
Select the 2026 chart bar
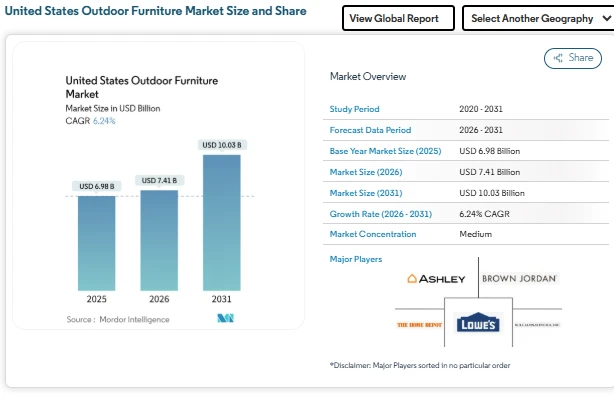click(x=160, y=240)
